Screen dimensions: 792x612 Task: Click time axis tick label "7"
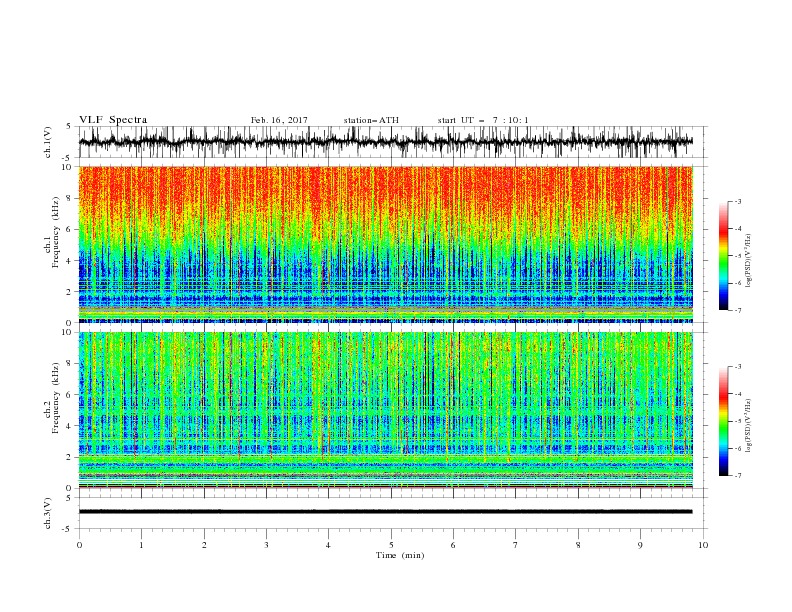[x=516, y=545]
